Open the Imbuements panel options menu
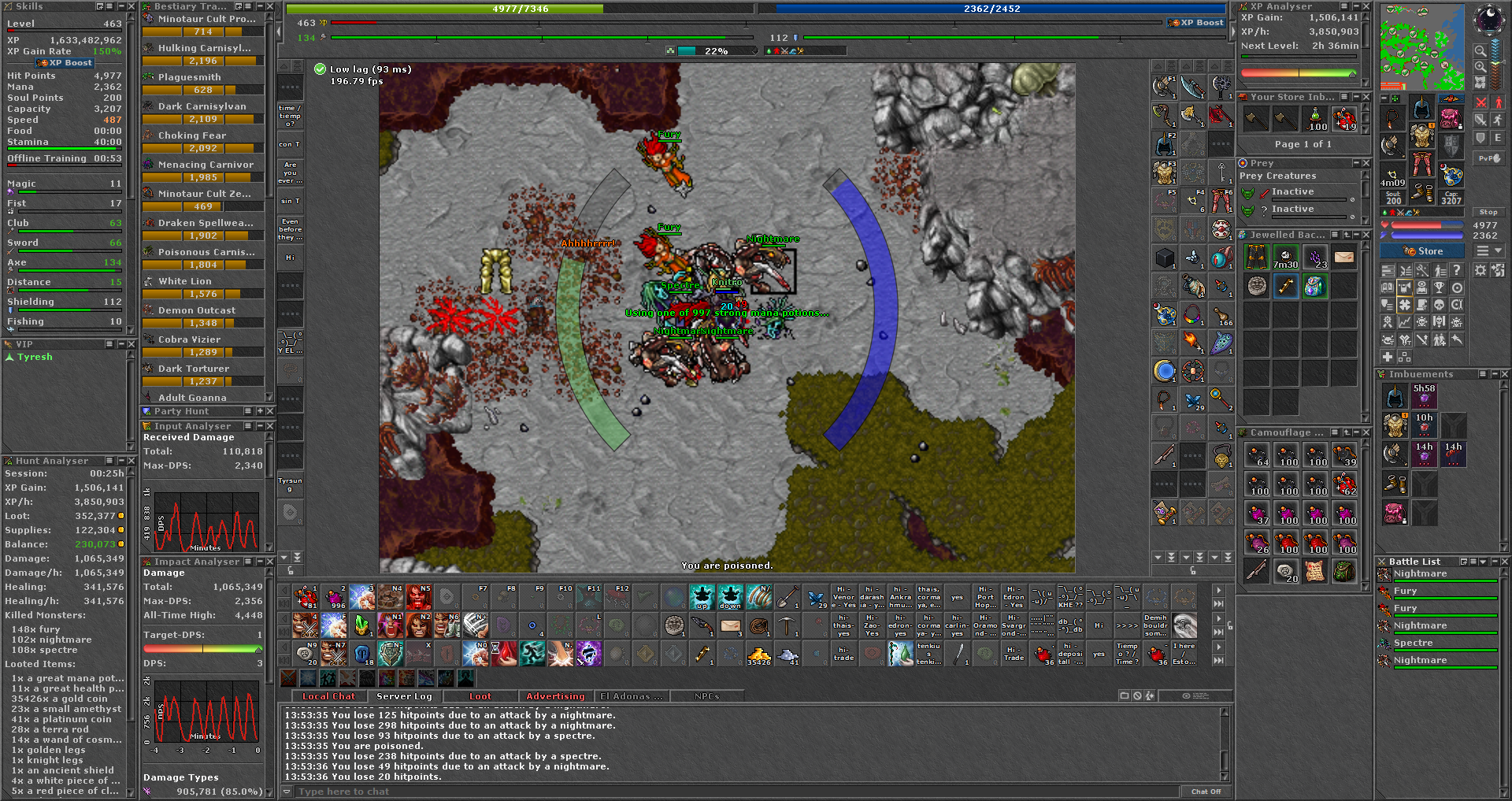The width and height of the screenshot is (1512, 801). click(1483, 374)
